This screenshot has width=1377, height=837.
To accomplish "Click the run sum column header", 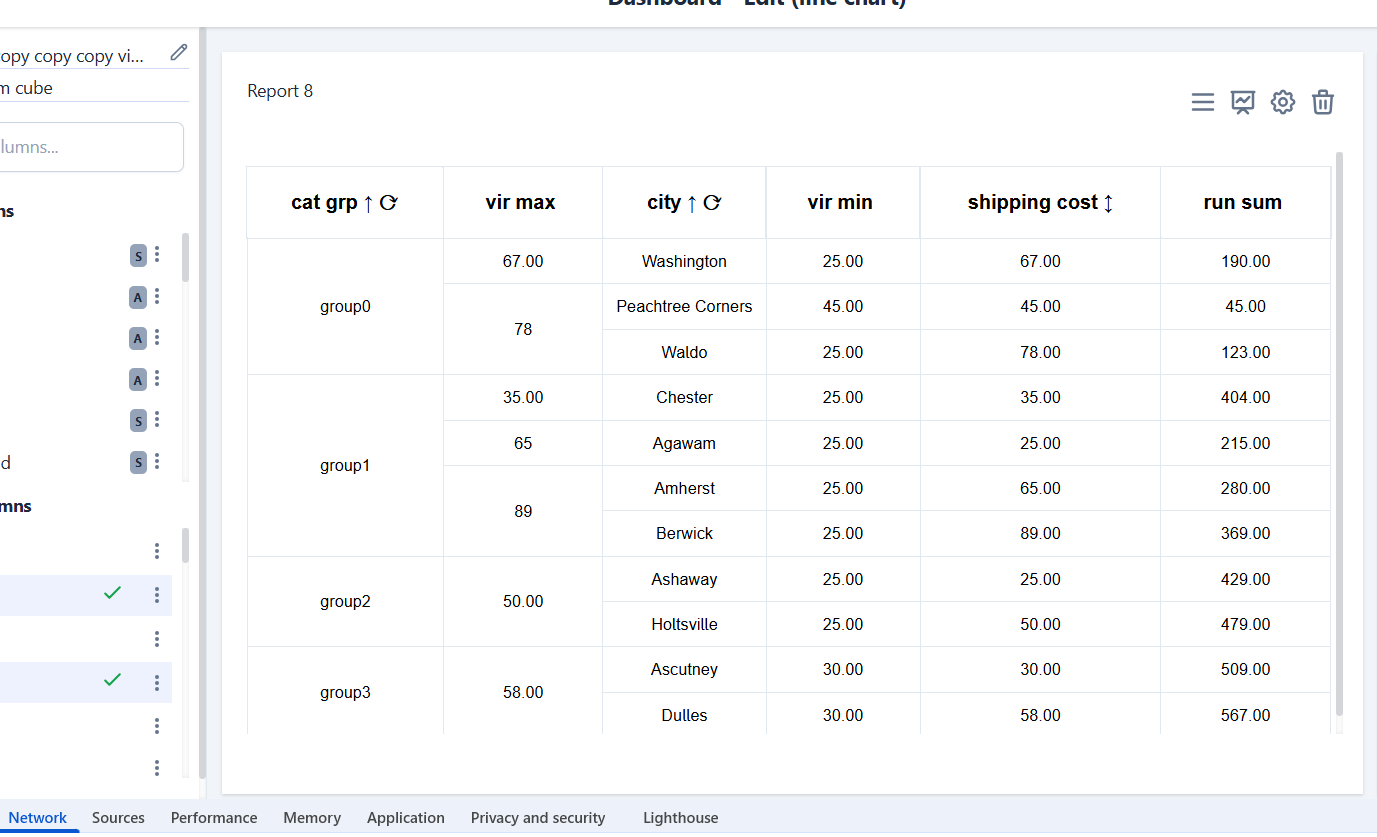I will coord(1242,203).
